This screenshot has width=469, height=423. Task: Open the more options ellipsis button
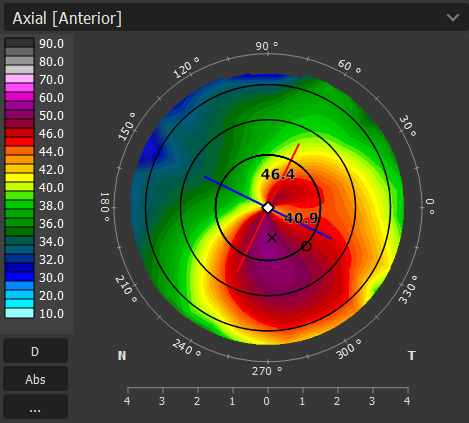35,407
